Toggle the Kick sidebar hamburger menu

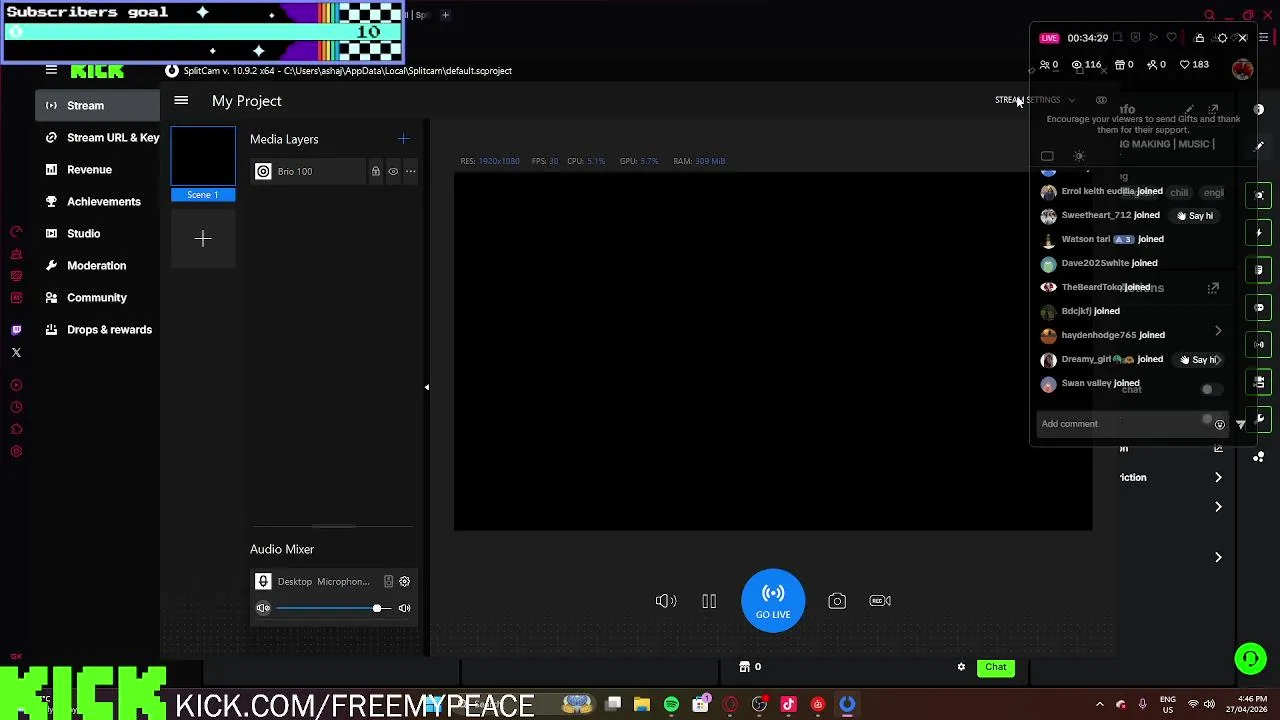point(51,70)
